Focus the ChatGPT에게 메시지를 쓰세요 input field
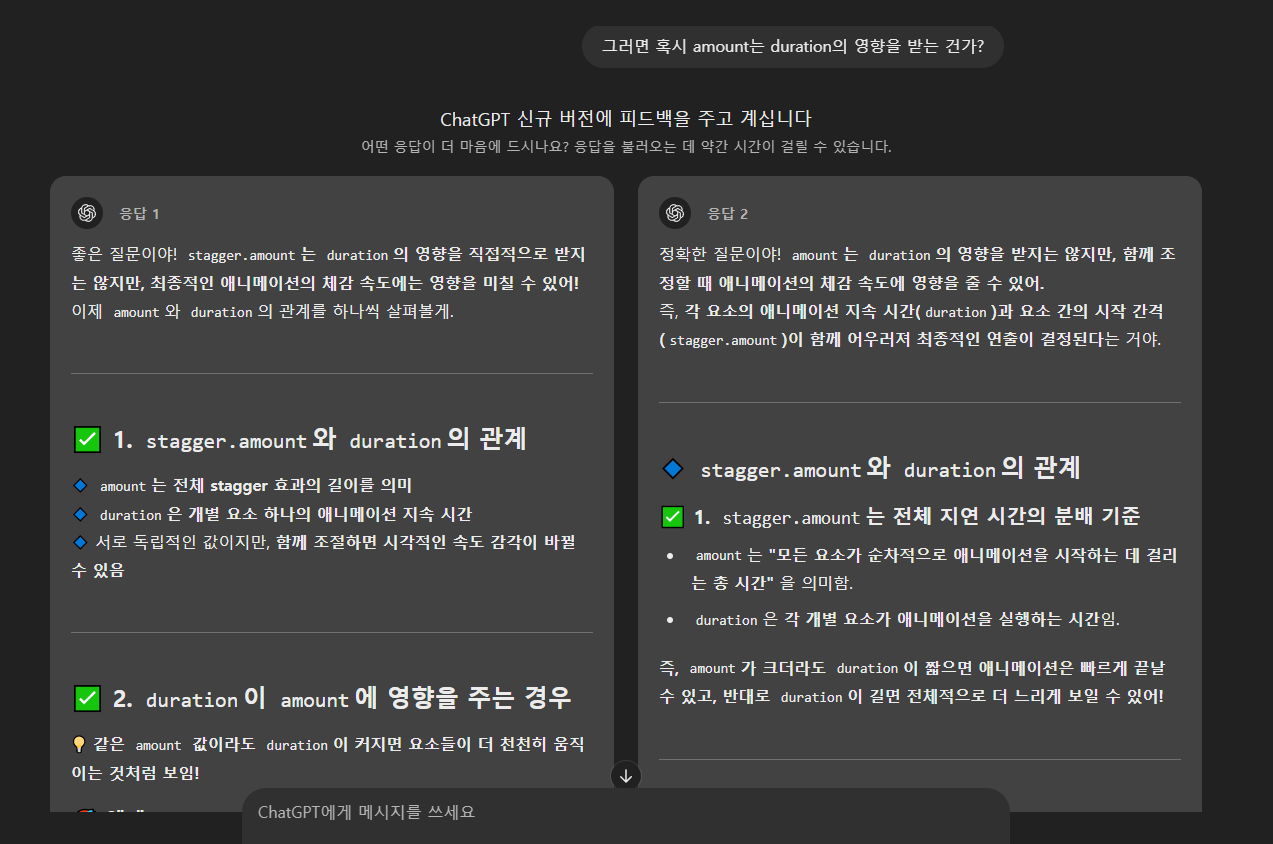Screen dimensions: 1273x844 [x=625, y=812]
